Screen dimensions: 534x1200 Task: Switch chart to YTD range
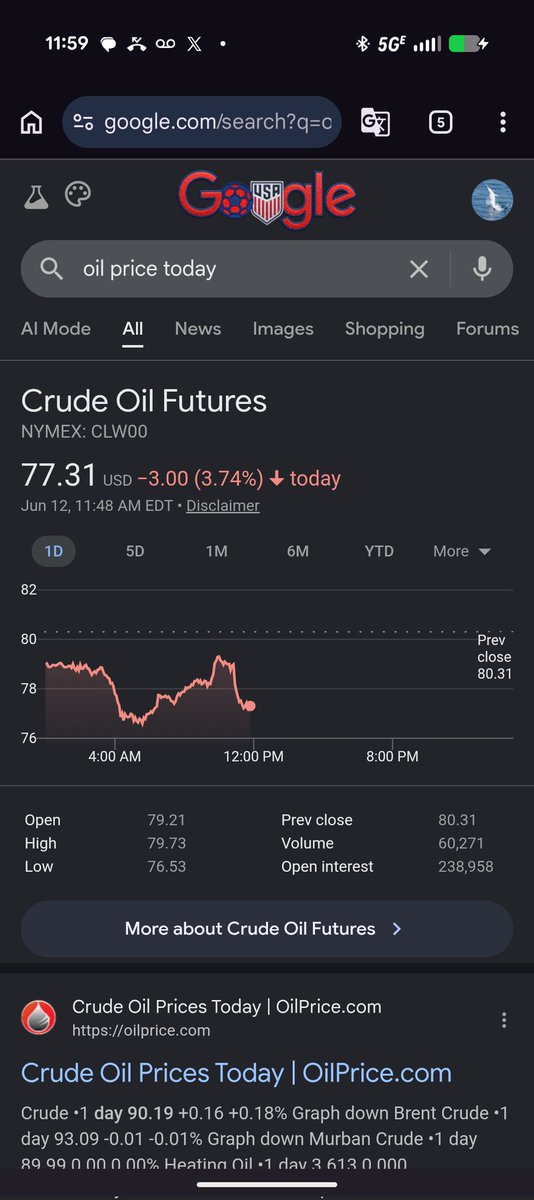tap(379, 551)
